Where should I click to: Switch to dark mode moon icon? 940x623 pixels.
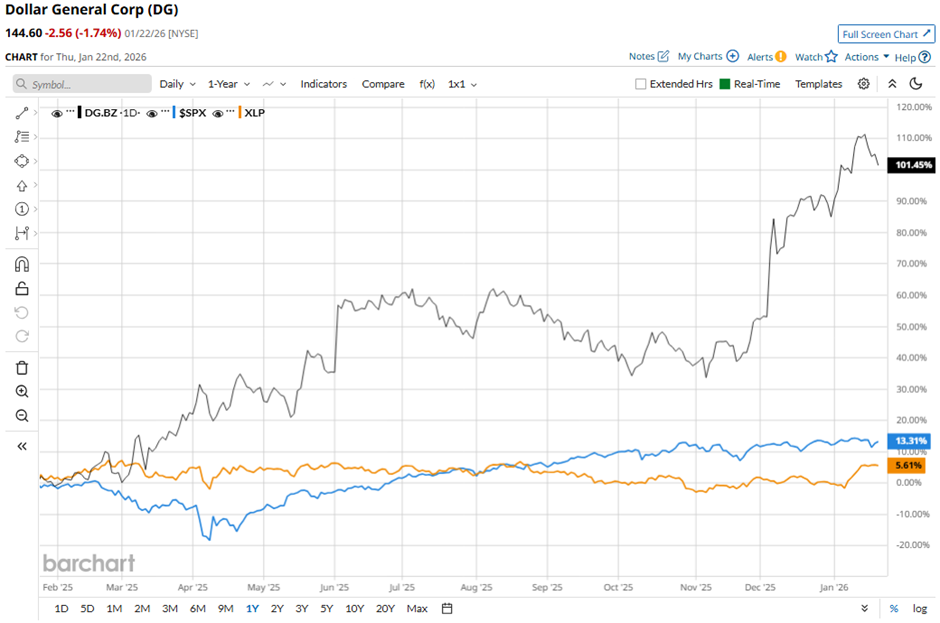point(915,83)
